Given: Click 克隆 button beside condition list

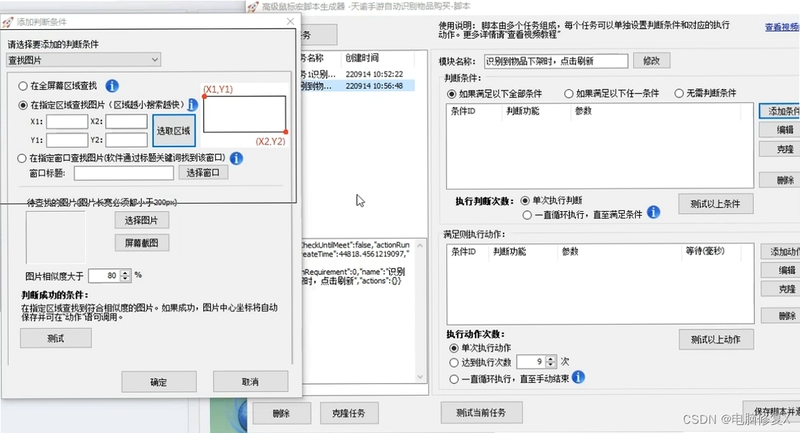Looking at the screenshot, I should [x=780, y=149].
